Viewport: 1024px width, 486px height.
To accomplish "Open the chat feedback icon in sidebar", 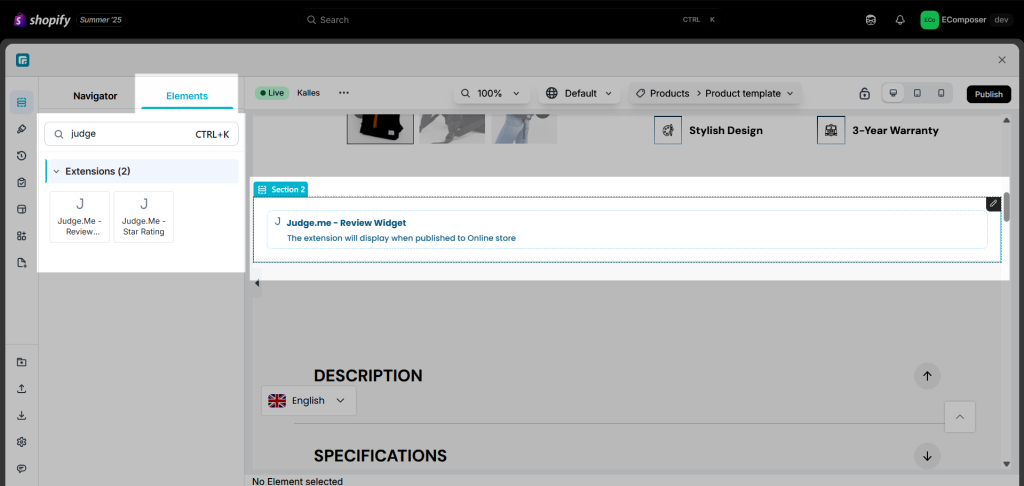I will tap(22, 468).
